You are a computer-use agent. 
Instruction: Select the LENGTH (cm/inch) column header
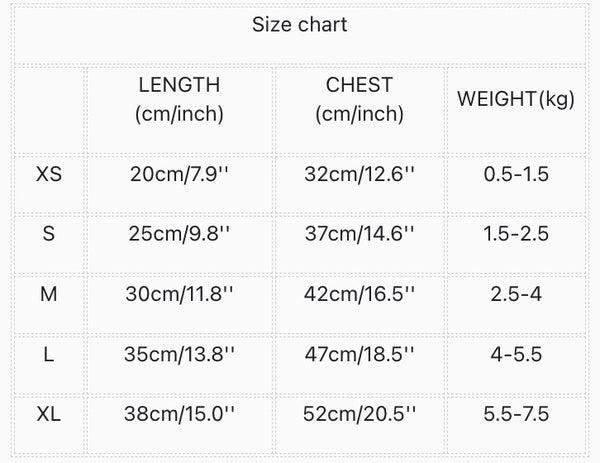point(179,100)
